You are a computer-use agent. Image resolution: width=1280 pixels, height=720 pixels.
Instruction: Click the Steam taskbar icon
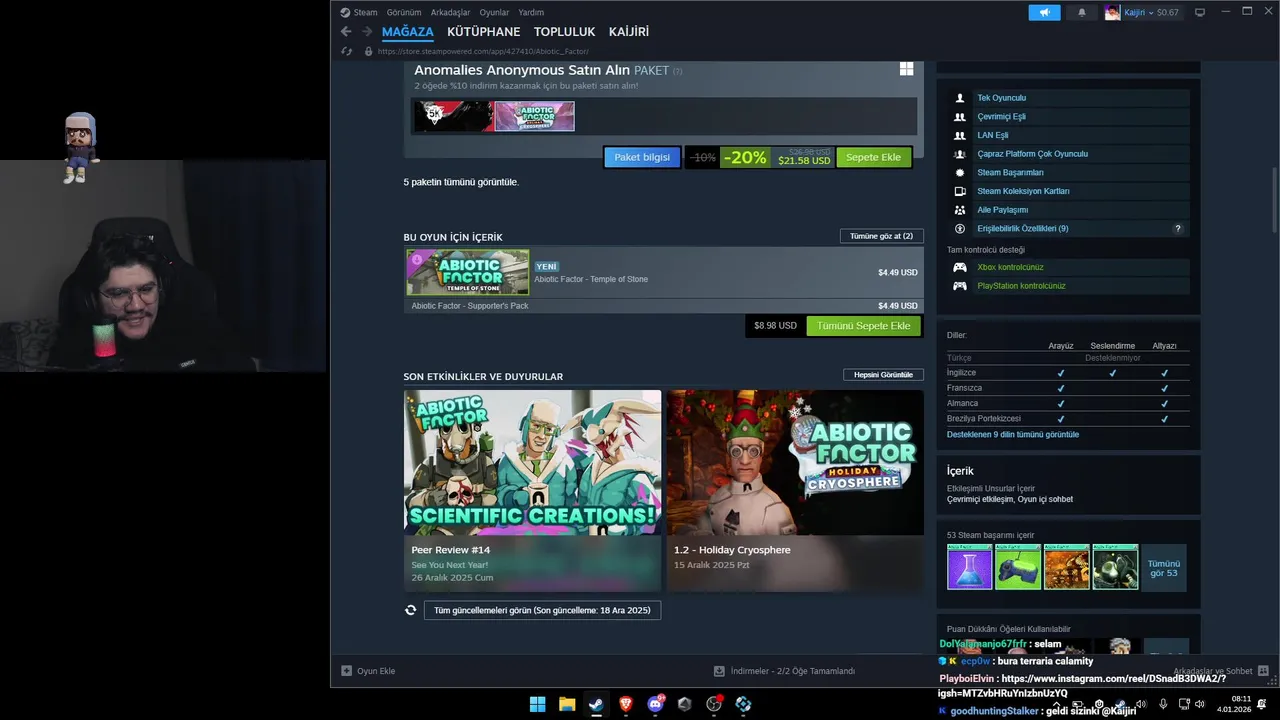pyautogui.click(x=596, y=704)
